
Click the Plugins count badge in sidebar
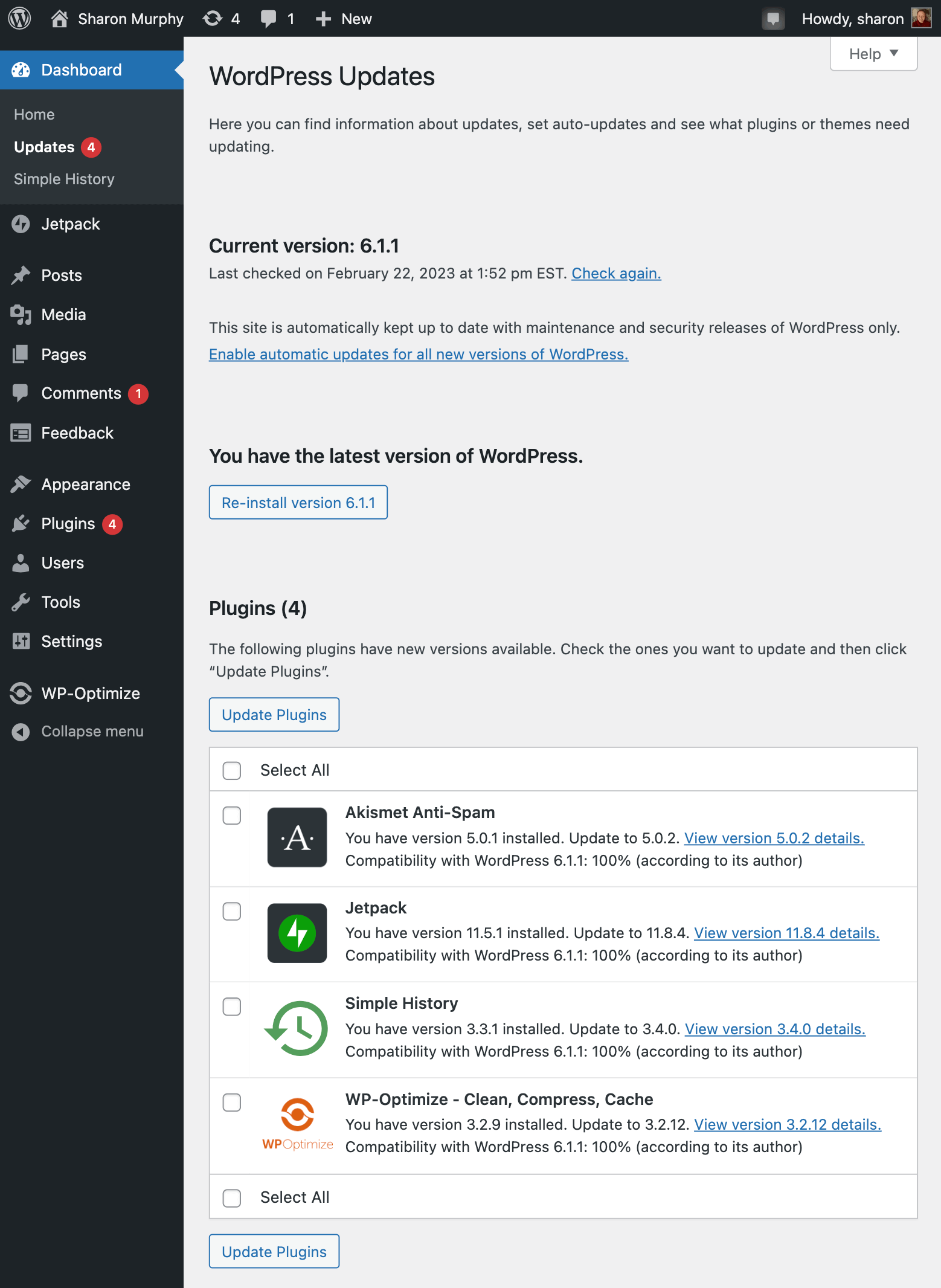[x=112, y=524]
